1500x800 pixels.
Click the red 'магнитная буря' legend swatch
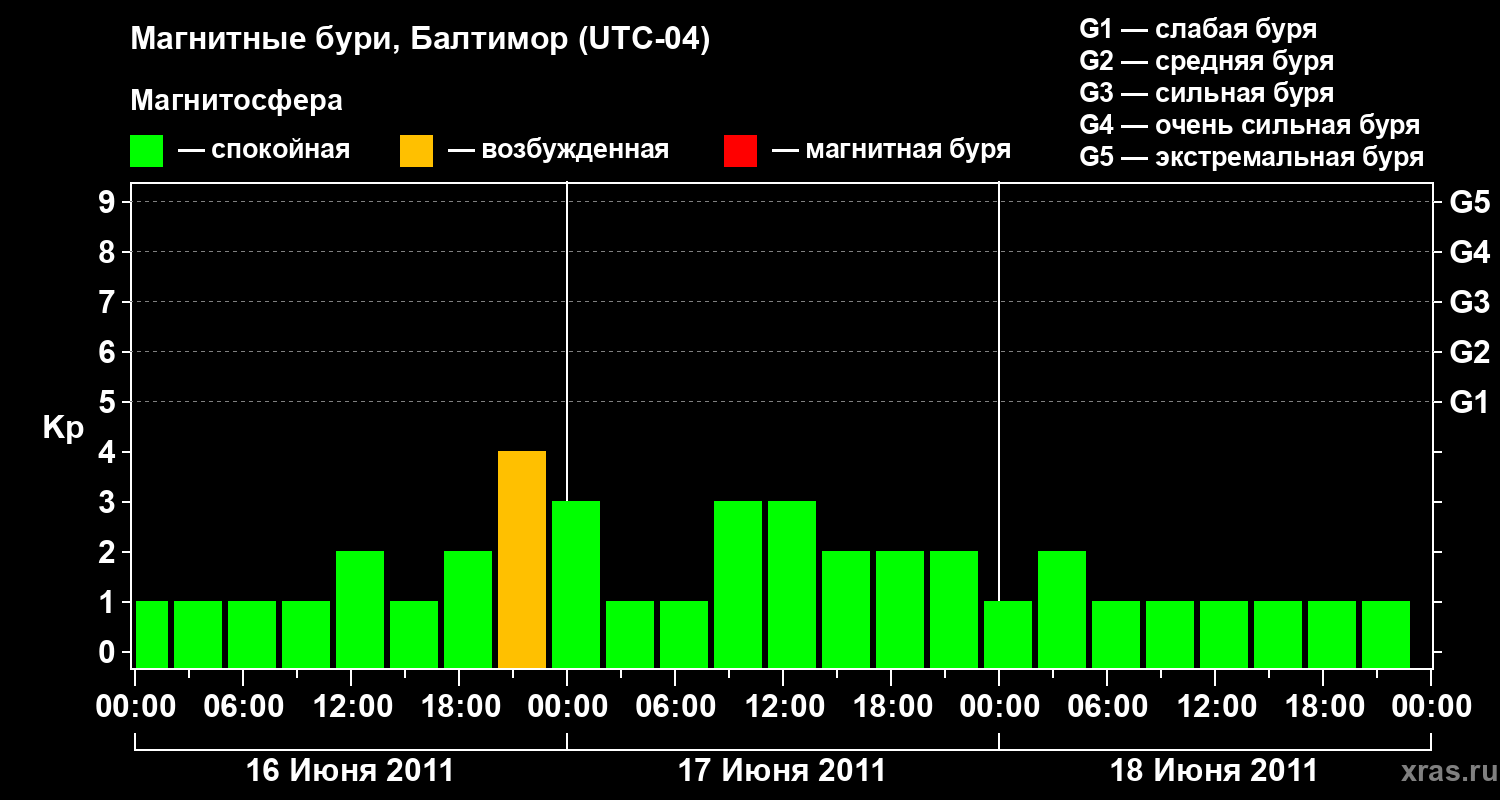[x=741, y=150]
